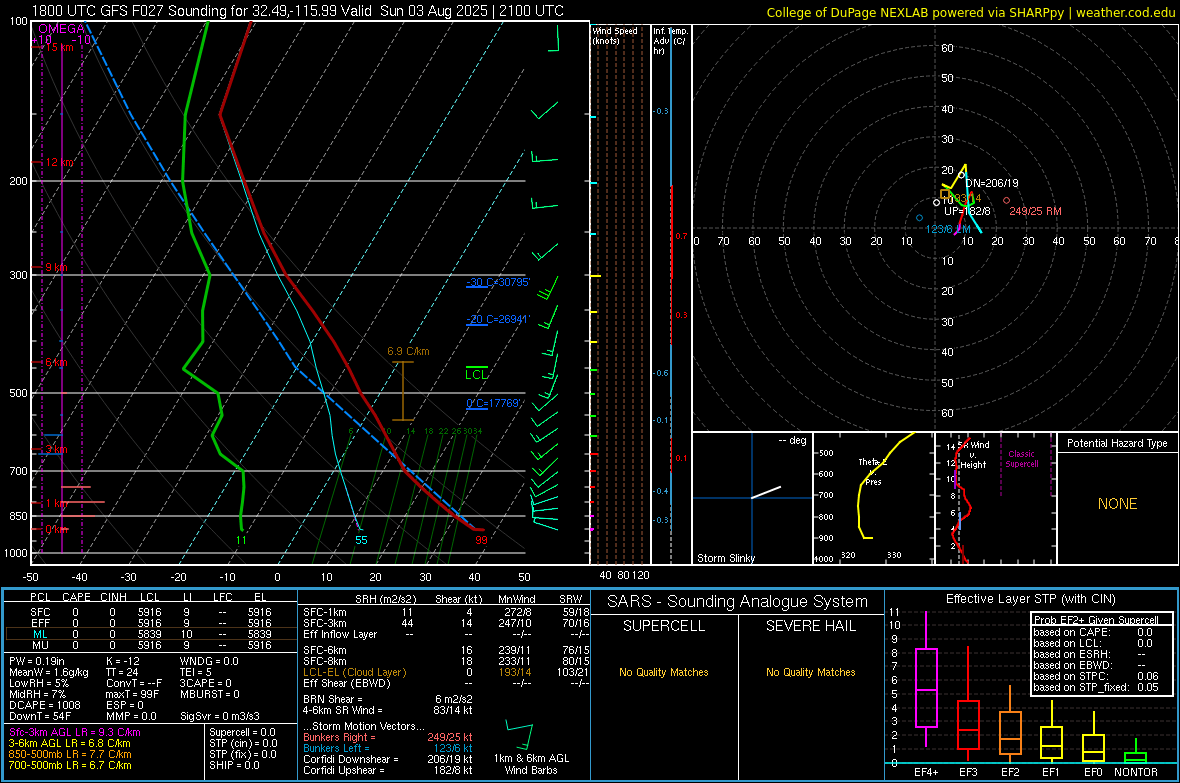The height and width of the screenshot is (783, 1180).
Task: Click the Supercell = 0.0 composite value
Action: (242, 732)
